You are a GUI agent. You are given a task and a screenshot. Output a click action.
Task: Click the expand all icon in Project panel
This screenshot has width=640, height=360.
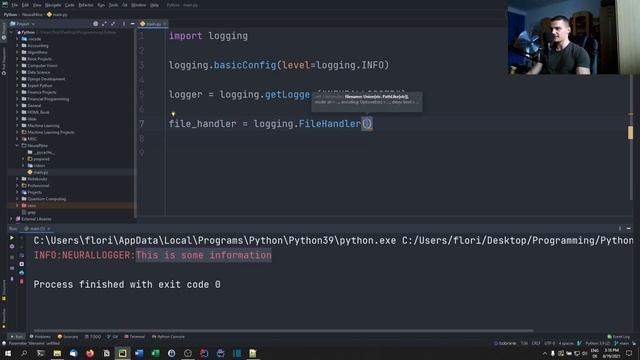(104, 24)
